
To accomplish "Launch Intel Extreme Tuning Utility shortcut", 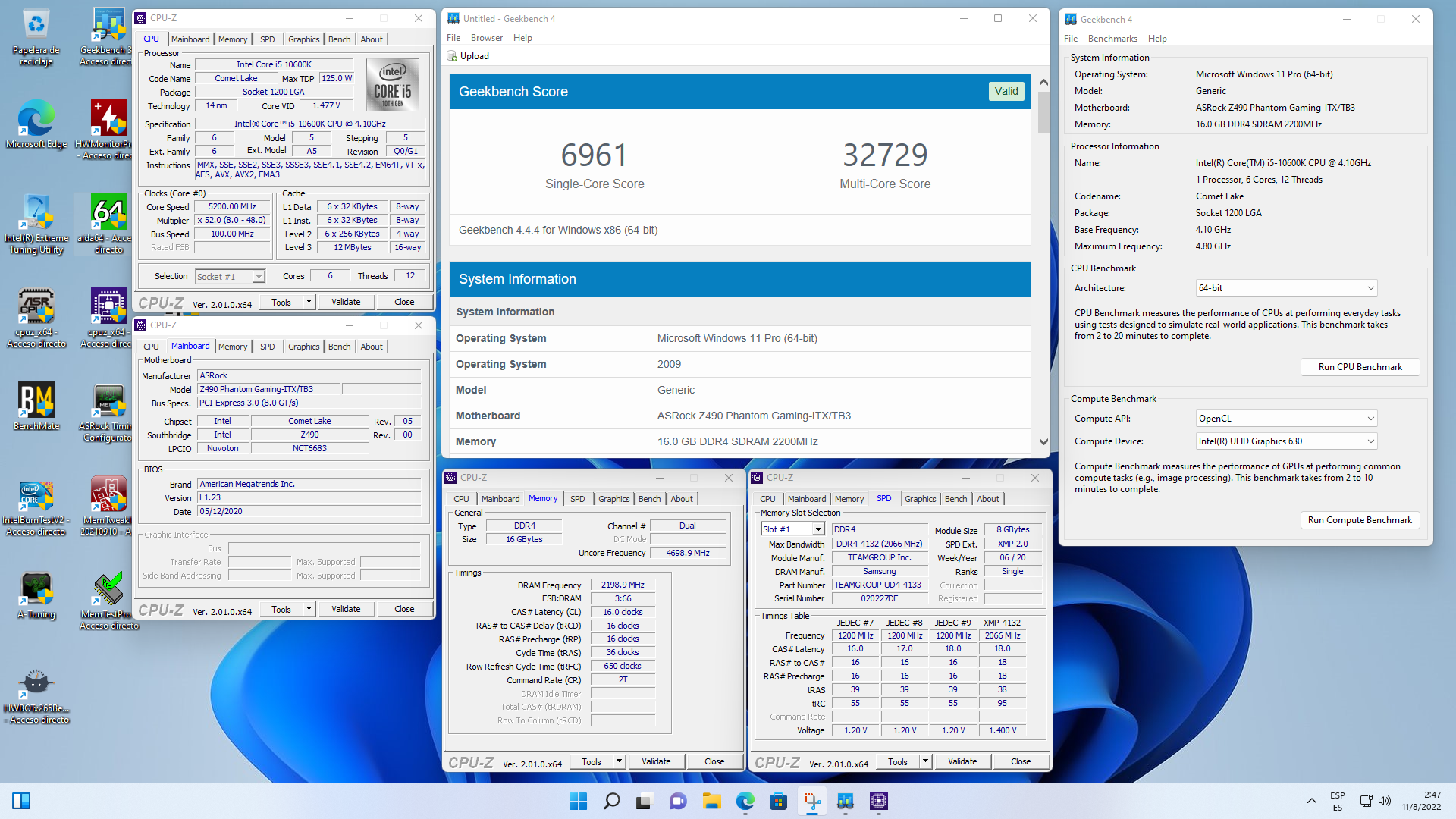I will [x=36, y=224].
